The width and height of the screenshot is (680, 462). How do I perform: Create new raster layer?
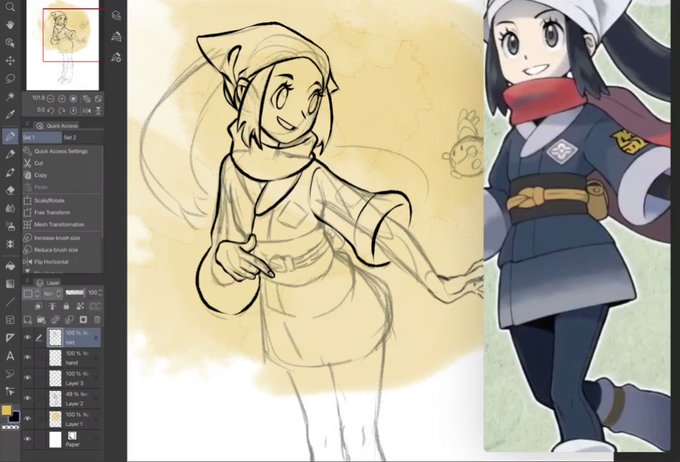tap(27, 320)
